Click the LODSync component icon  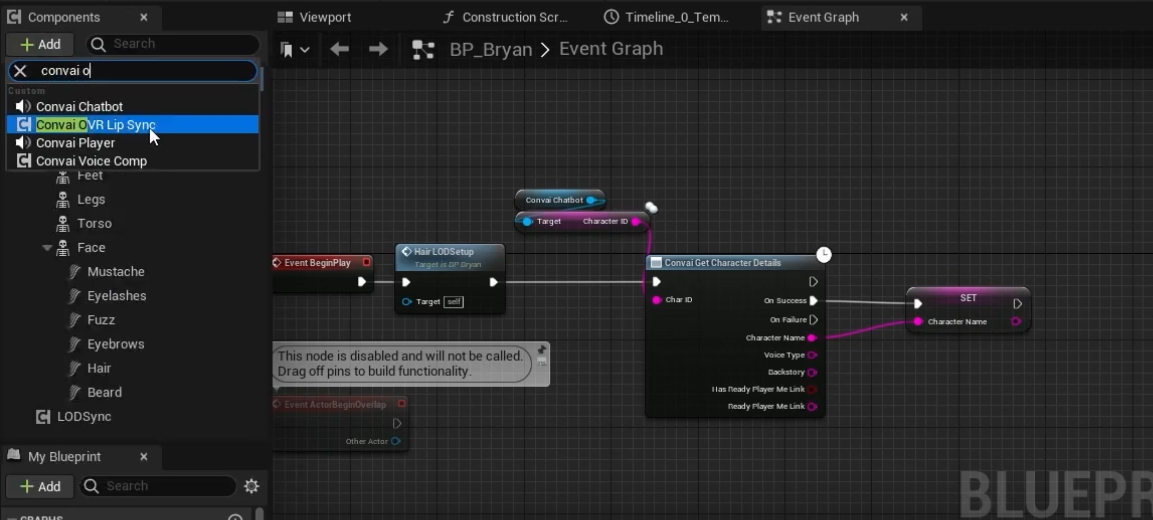click(43, 417)
